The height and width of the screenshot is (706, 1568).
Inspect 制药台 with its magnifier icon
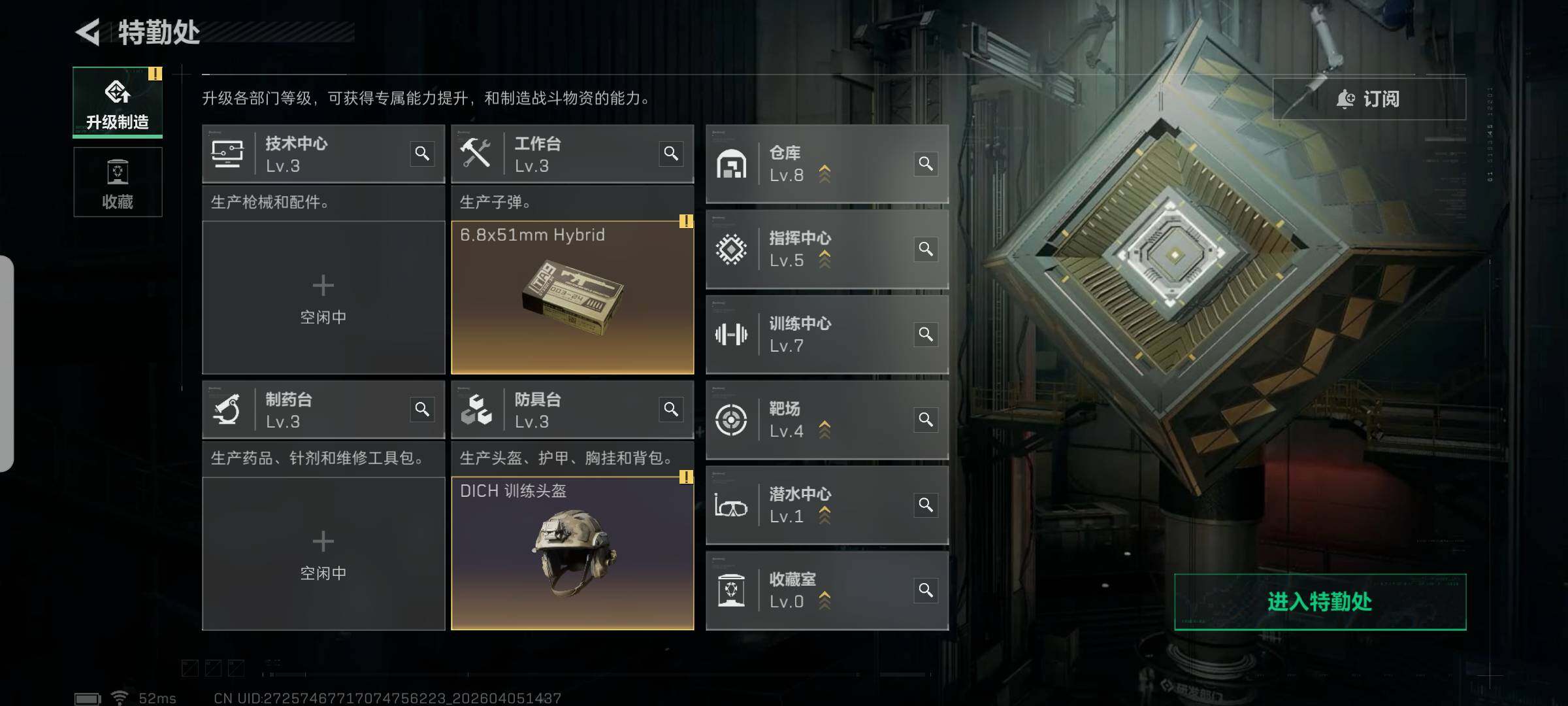(x=422, y=409)
